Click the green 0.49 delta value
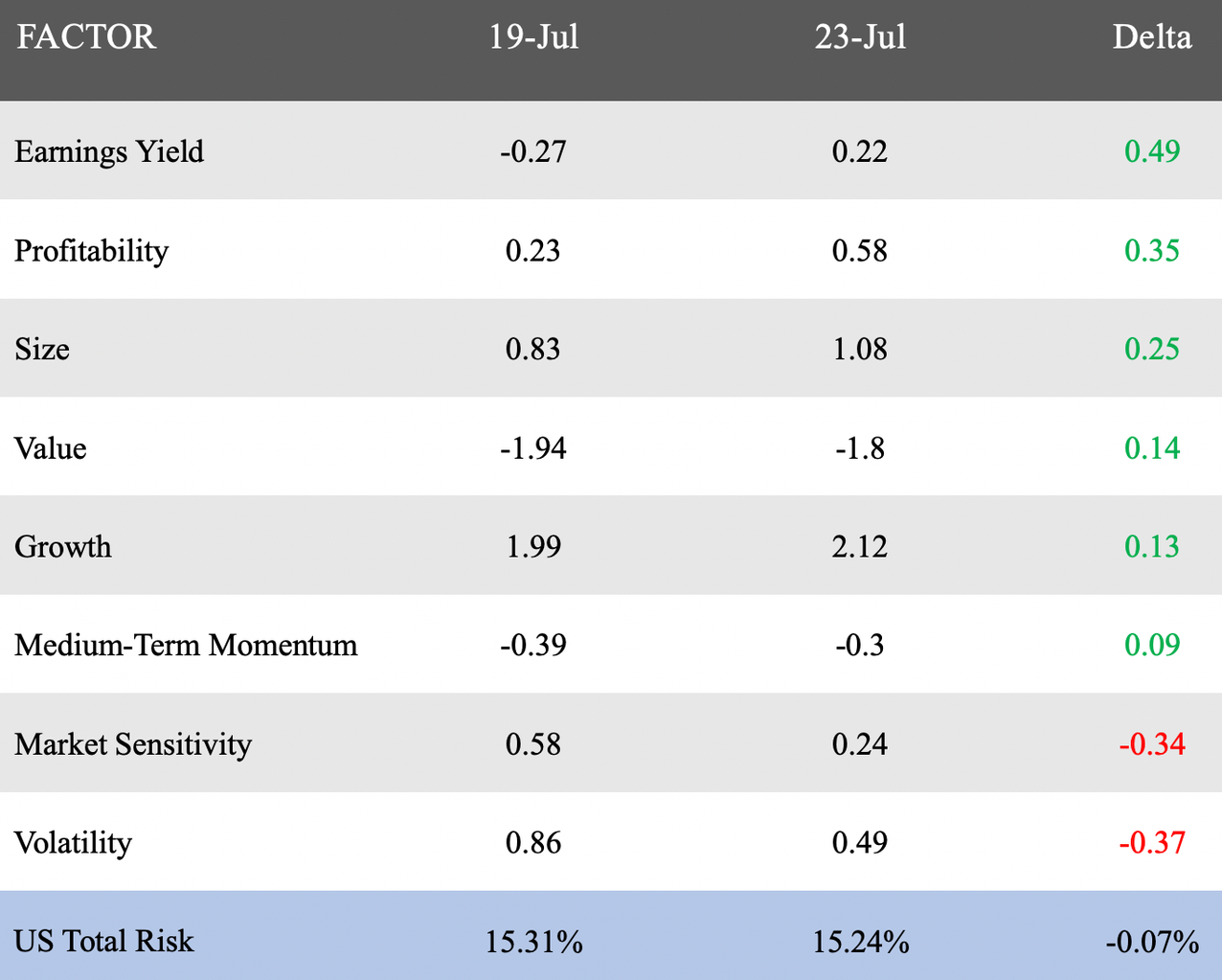Screen dimensions: 1222x980 click(1152, 151)
